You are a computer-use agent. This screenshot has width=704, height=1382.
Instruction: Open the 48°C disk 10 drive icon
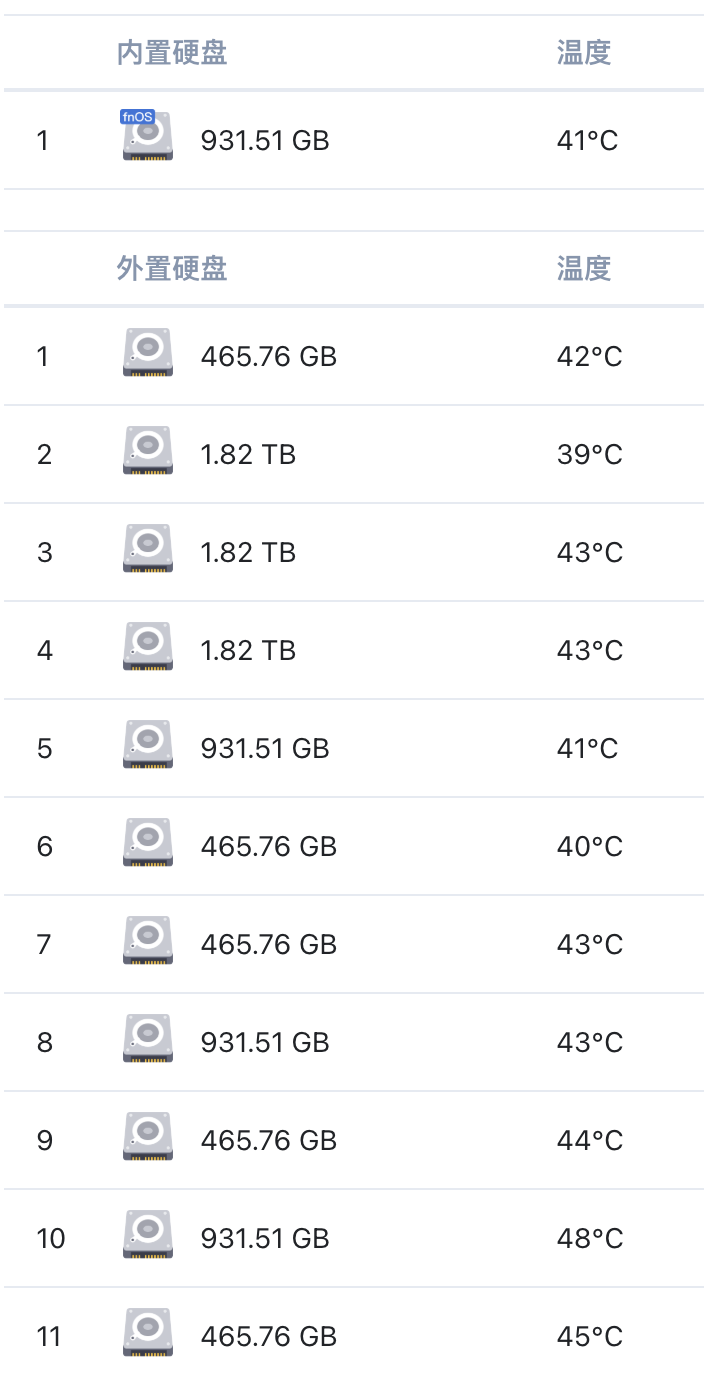[148, 1234]
